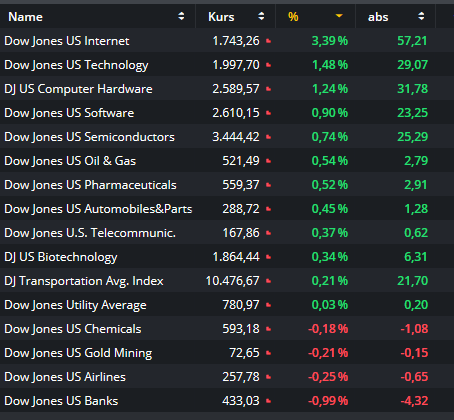Open Dow Jones Utility Average index
454x420 pixels.
[75, 305]
